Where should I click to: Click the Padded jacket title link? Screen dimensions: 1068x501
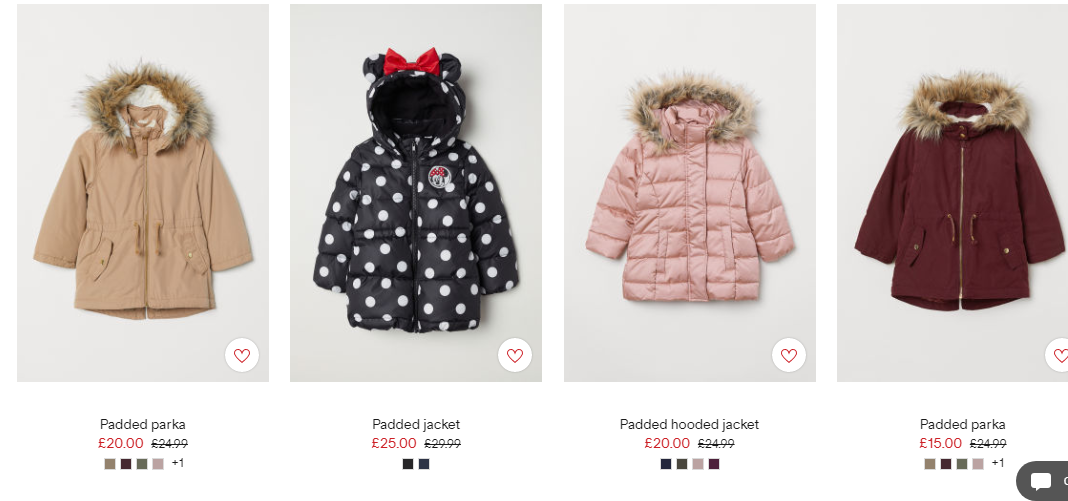[416, 424]
